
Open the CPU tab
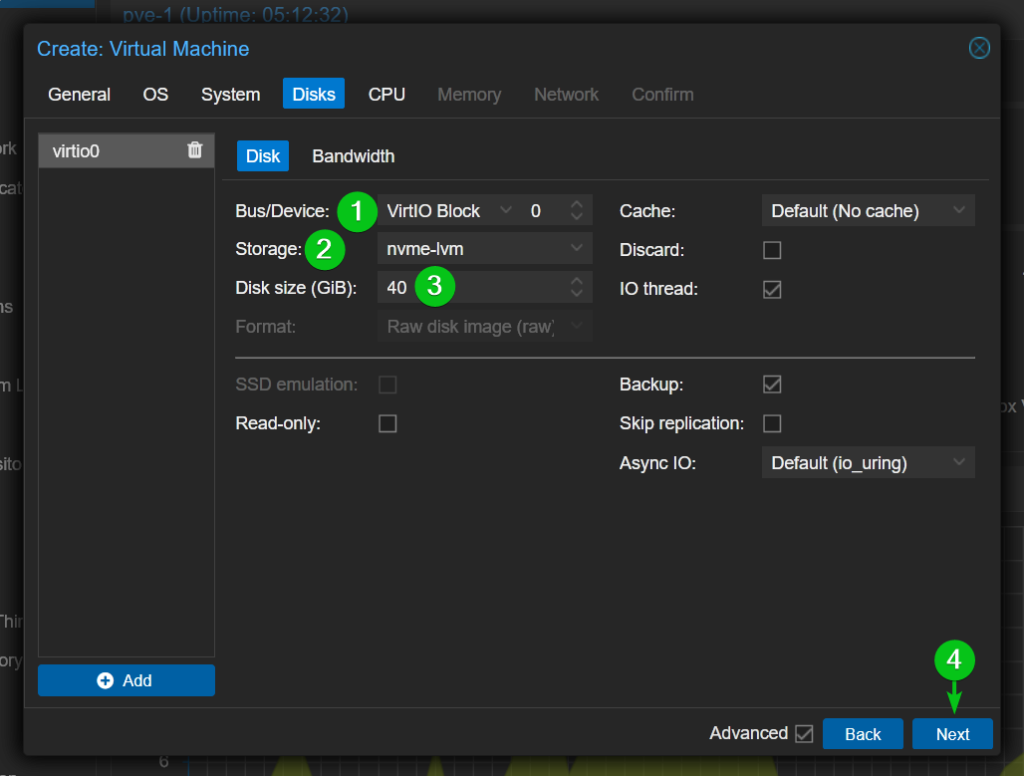[x=387, y=94]
